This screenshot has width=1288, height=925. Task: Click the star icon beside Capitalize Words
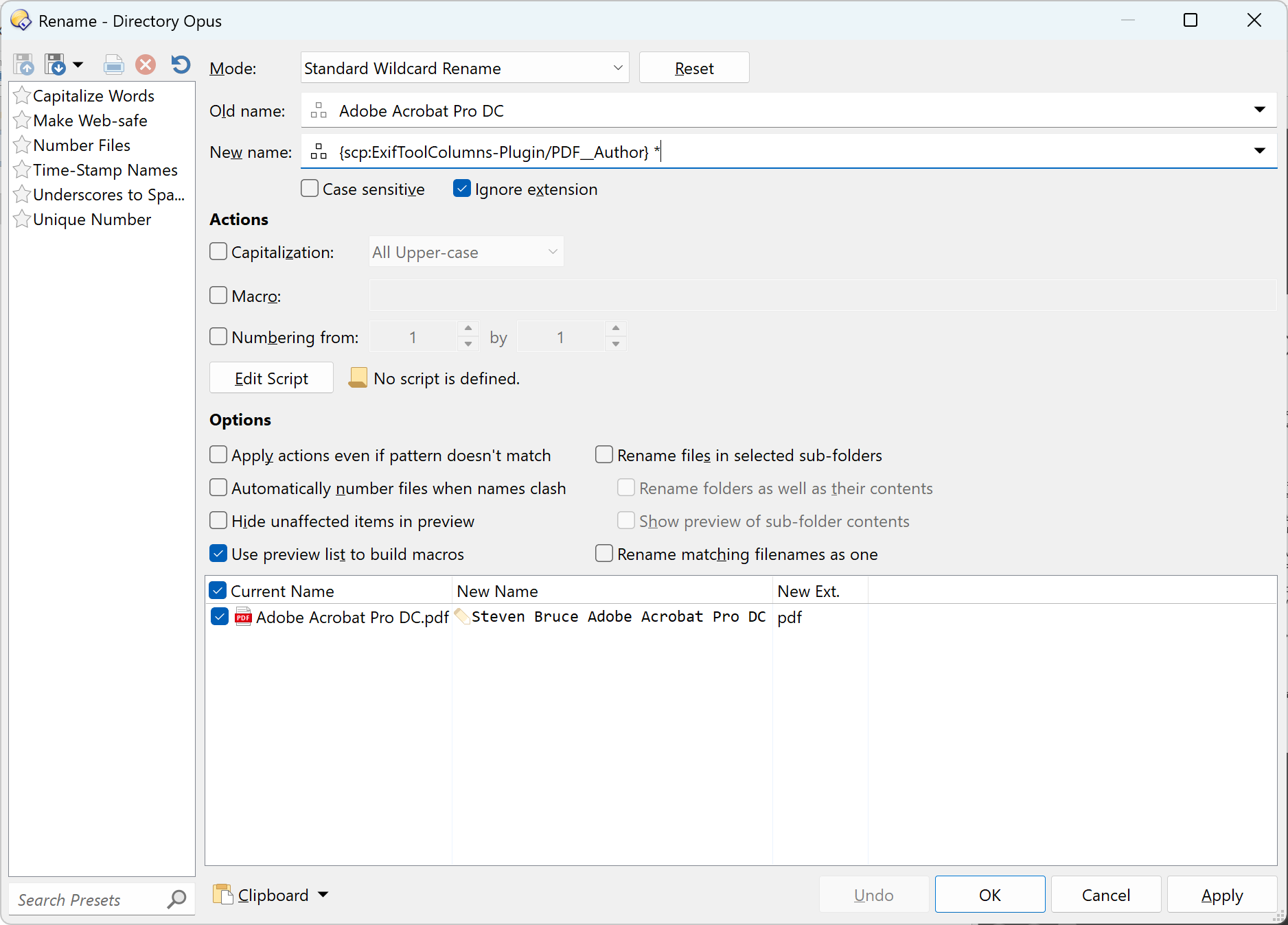(22, 96)
